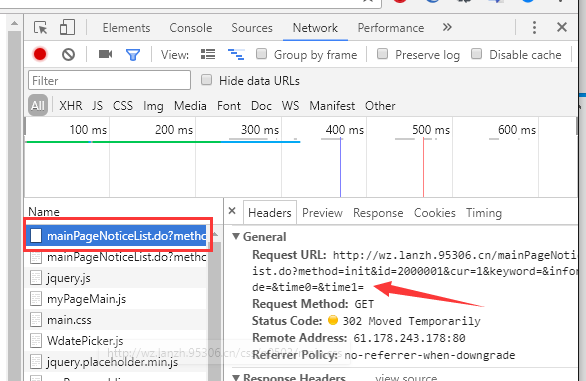Open the Sources tab
Screen dimensions: 586x381
252,28
